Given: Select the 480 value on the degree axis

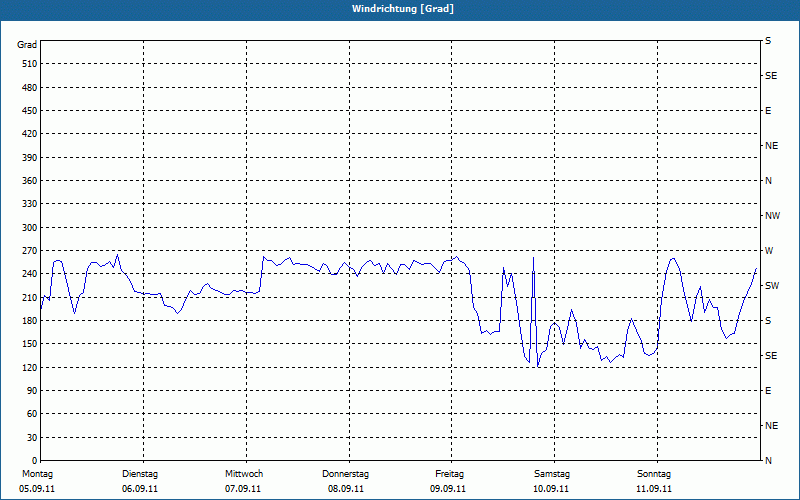Looking at the screenshot, I should click(x=29, y=87).
